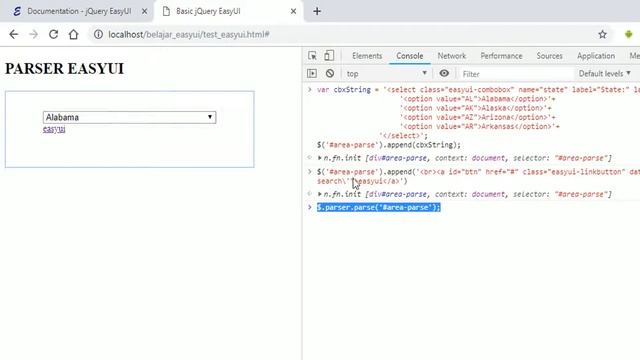This screenshot has height=360, width=640.
Task: Open the green Android extension icon
Action: (x=629, y=34)
